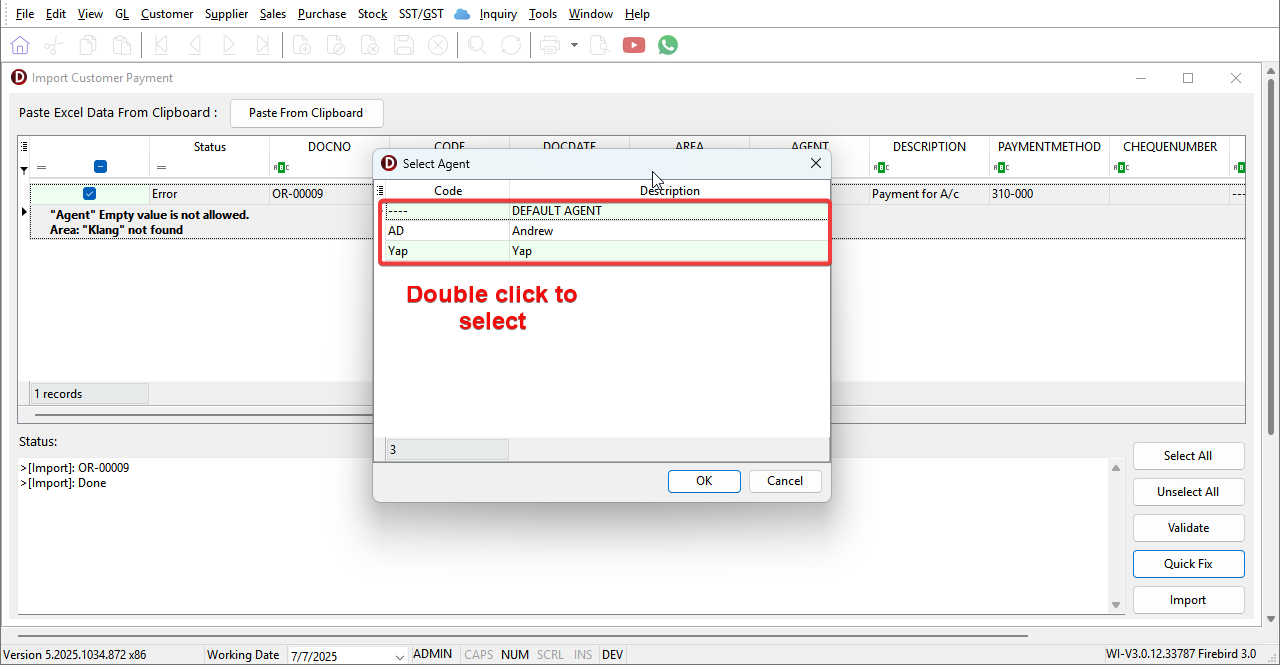Toggle the select-all header checkbox
Image resolution: width=1280 pixels, height=665 pixels.
click(x=100, y=167)
